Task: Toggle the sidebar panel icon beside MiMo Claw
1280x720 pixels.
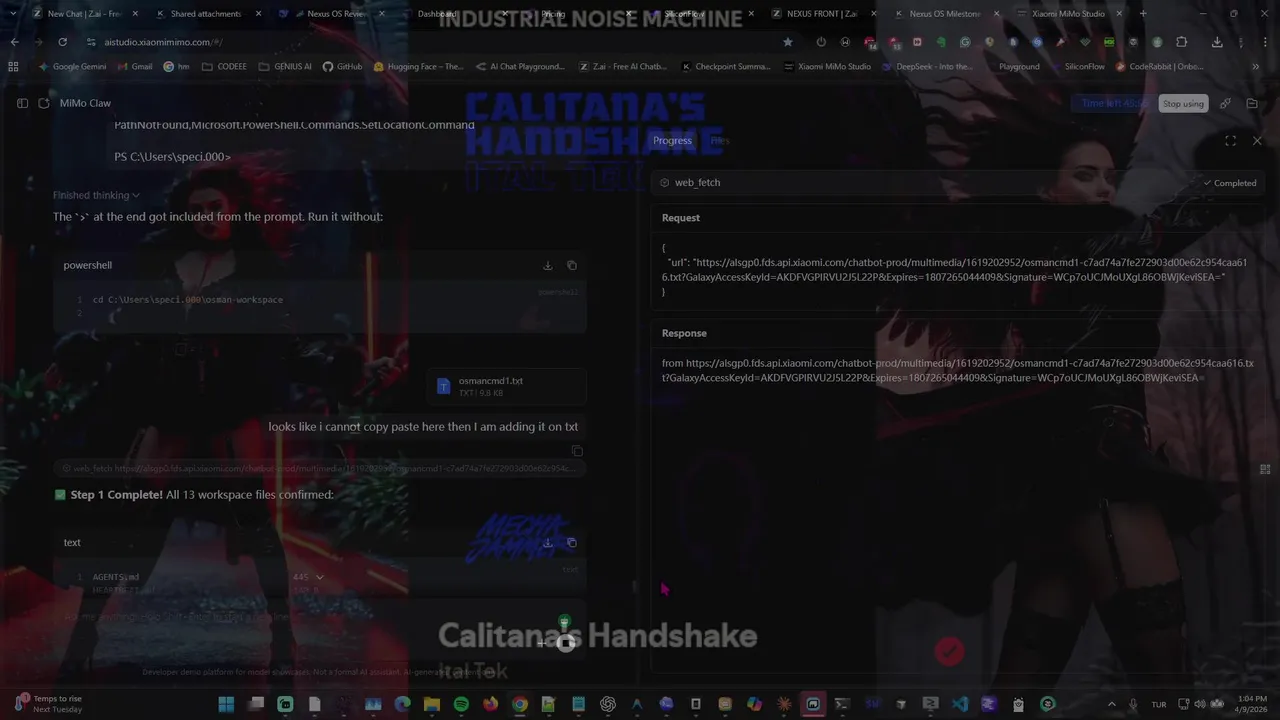Action: click(x=22, y=103)
